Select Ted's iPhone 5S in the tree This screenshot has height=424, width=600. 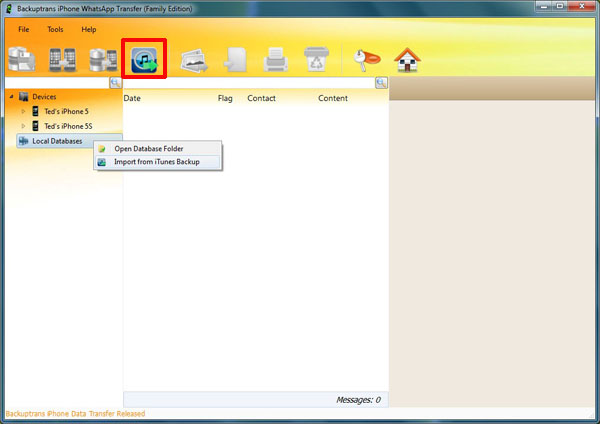pyautogui.click(x=68, y=126)
